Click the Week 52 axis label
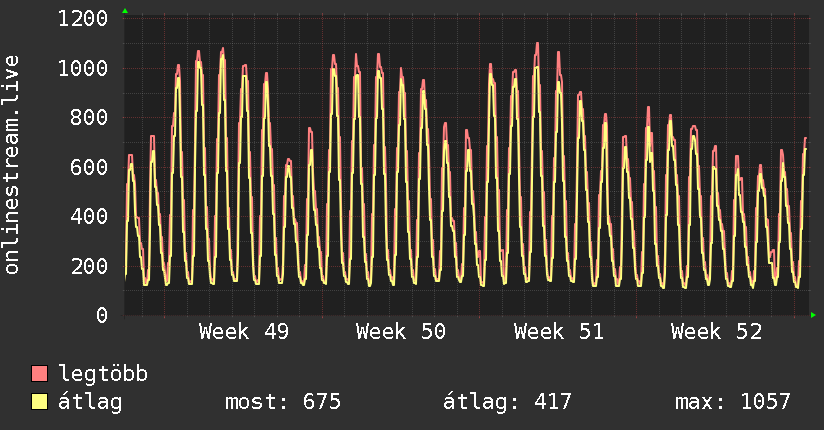 click(716, 332)
